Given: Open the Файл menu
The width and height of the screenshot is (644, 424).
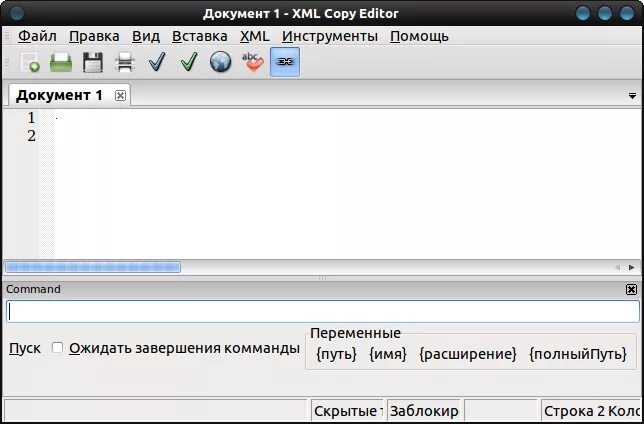Looking at the screenshot, I should click(37, 36).
